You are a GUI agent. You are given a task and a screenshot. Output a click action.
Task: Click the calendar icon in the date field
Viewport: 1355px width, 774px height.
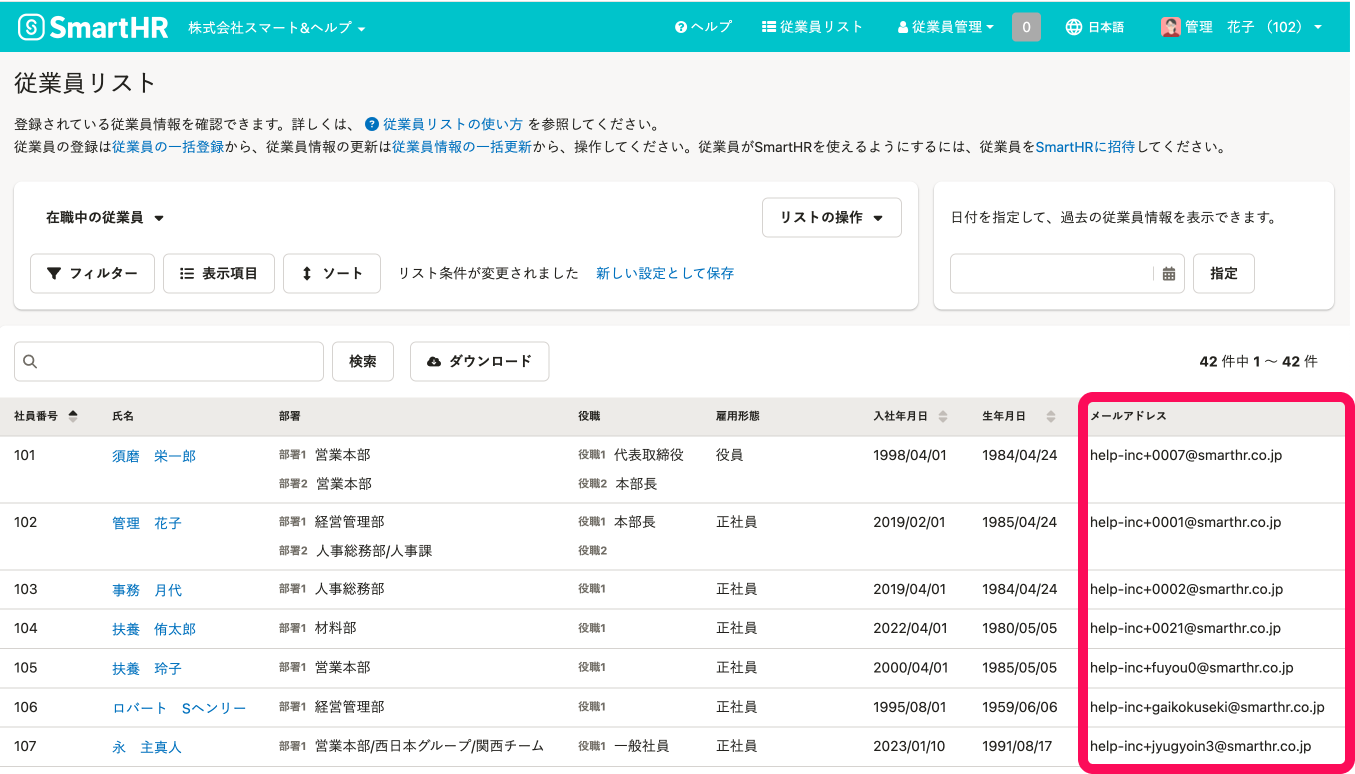[1169, 274]
